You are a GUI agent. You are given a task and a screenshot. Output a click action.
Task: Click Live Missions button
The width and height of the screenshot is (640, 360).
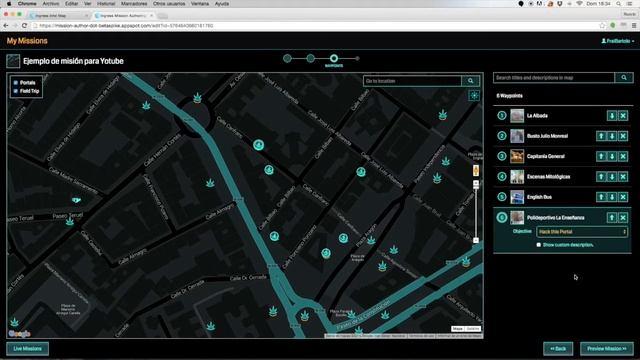pyautogui.click(x=27, y=349)
